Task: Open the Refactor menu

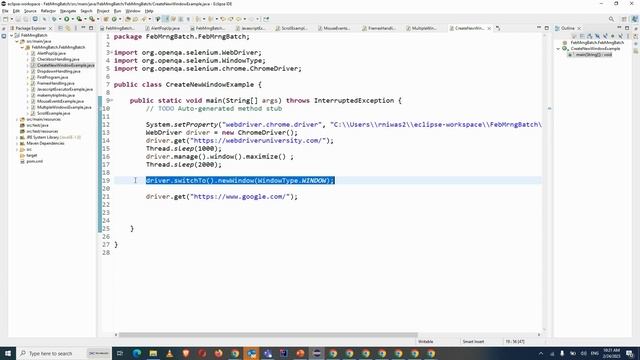Action: [x=48, y=11]
